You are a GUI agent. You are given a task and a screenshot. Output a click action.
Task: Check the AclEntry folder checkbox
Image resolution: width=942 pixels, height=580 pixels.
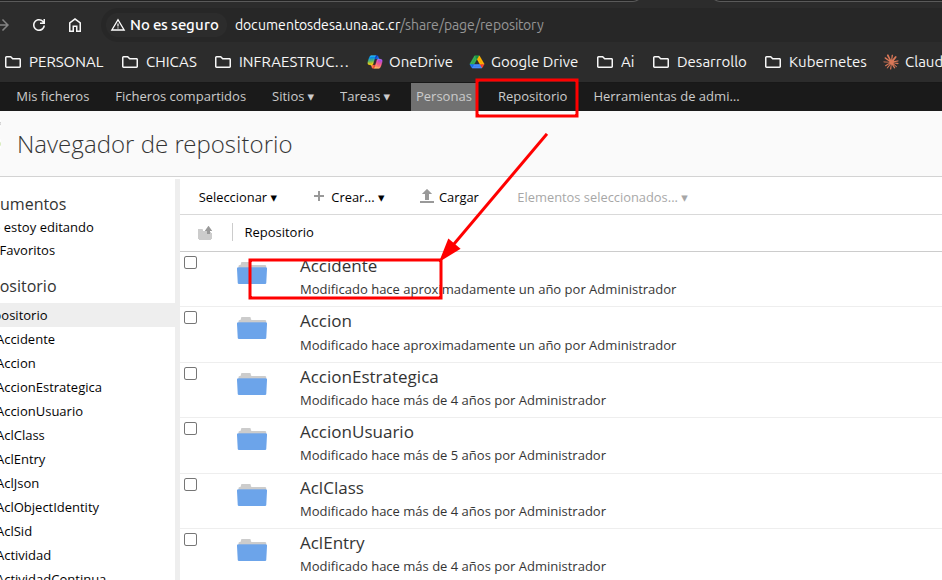coord(191,540)
